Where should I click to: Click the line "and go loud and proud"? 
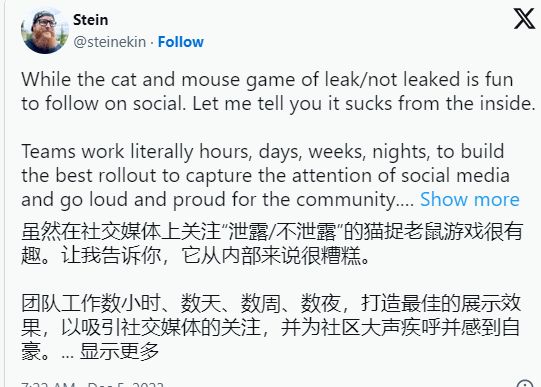(218, 199)
